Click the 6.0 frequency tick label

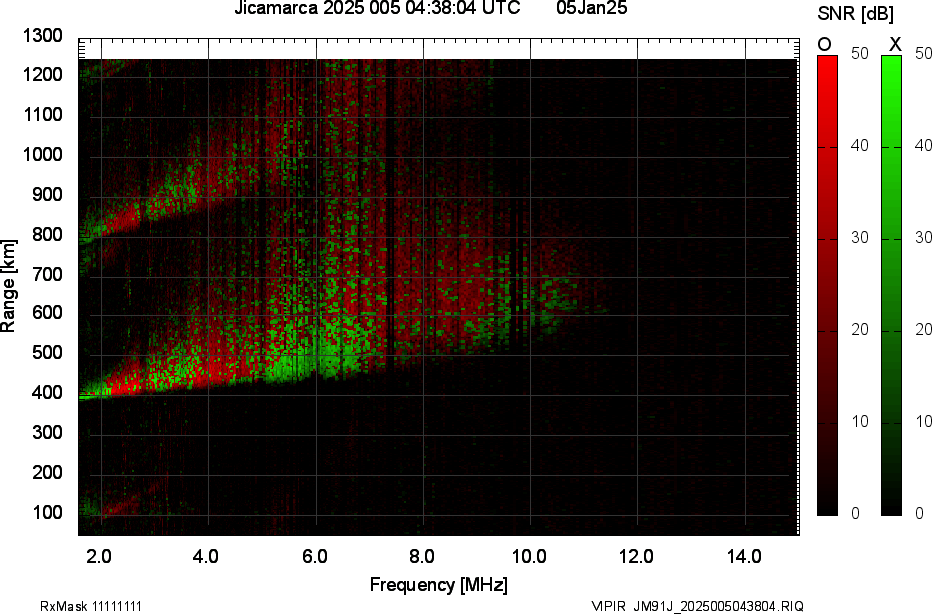pos(314,556)
